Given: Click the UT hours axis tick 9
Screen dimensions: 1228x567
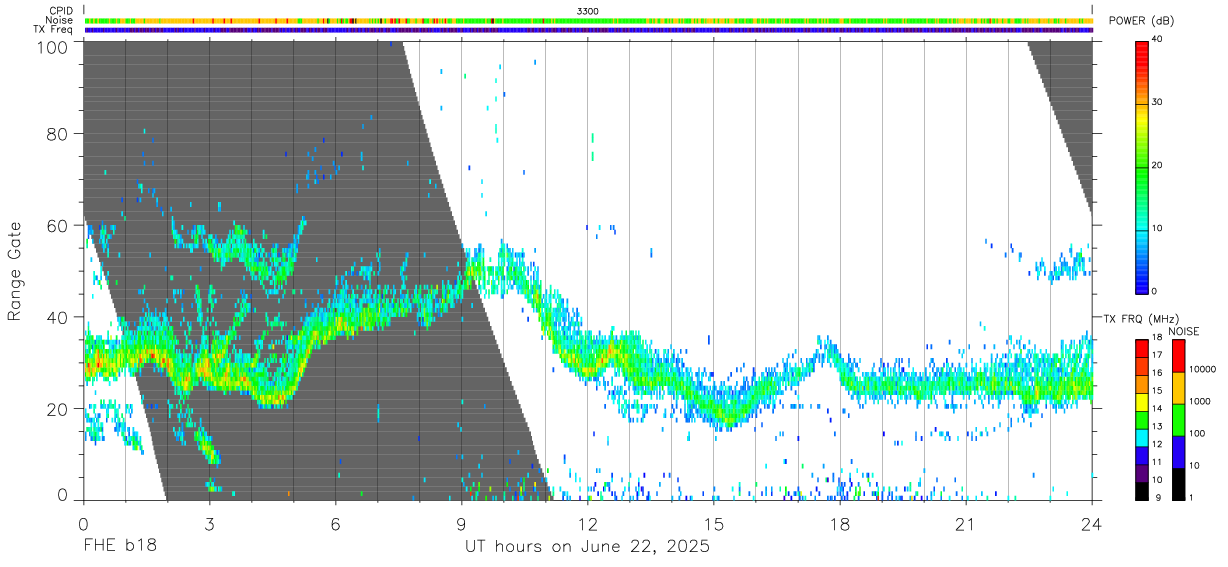Looking at the screenshot, I should [461, 524].
